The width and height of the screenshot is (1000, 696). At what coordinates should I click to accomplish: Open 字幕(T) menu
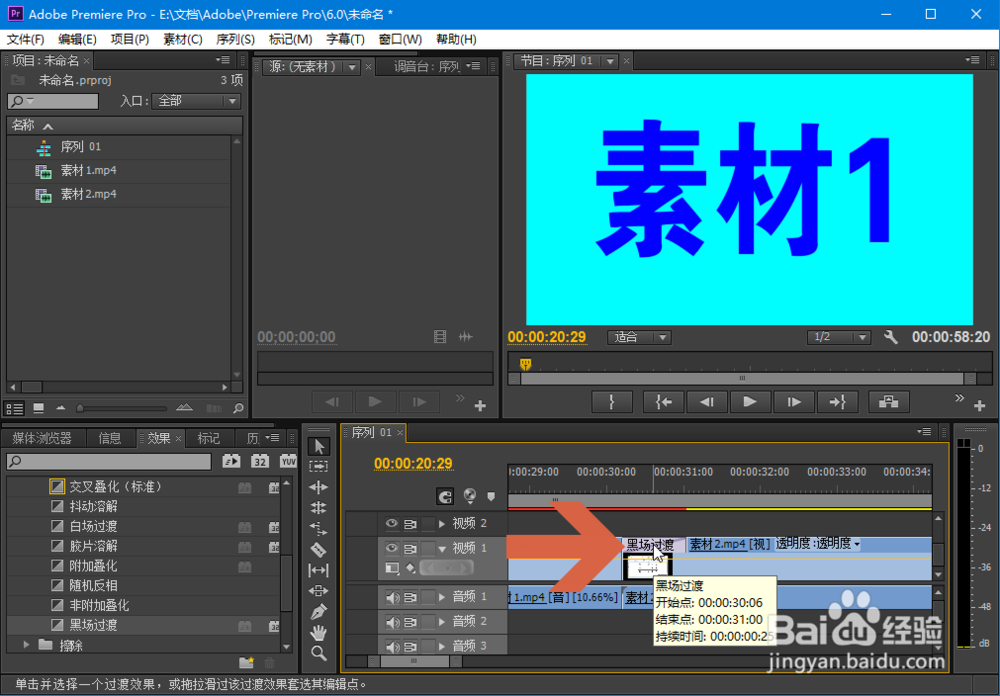tap(345, 40)
